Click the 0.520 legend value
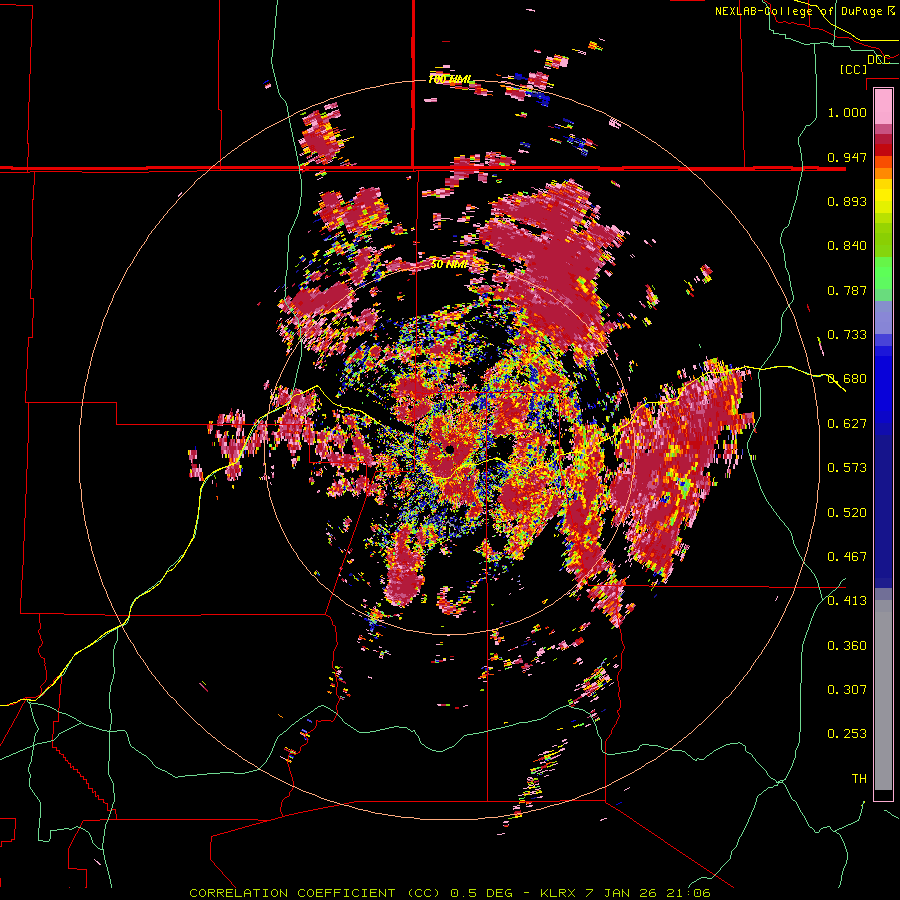Screen dimensions: 900x900 [x=847, y=513]
